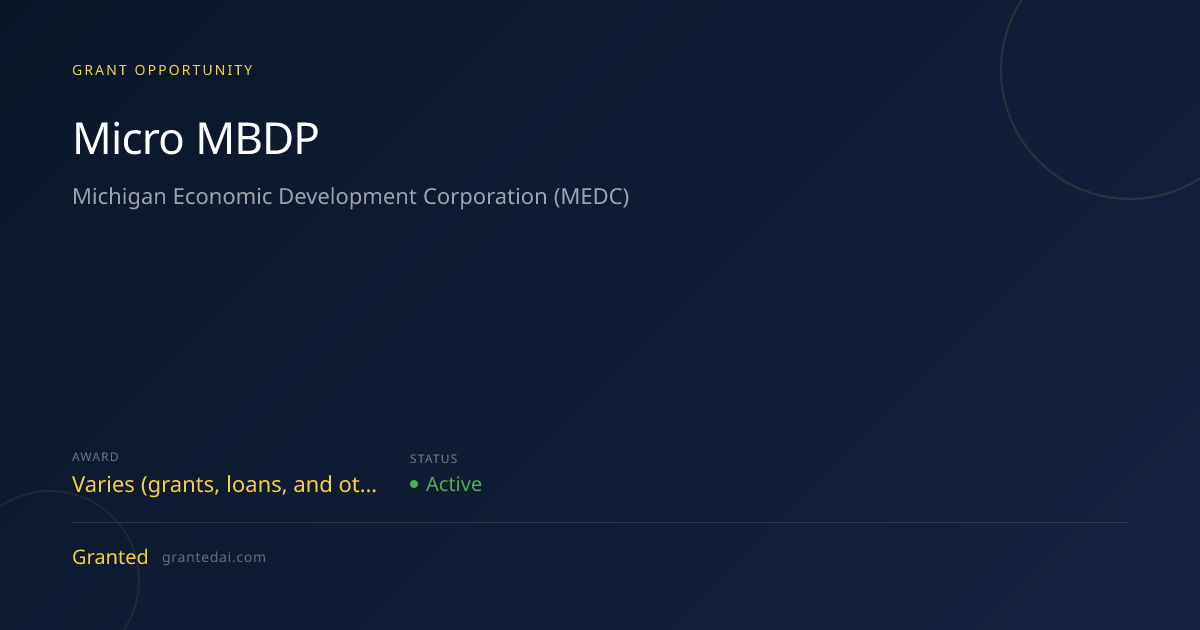Click the 'Granted' brand name
This screenshot has width=1200, height=630.
pos(110,557)
